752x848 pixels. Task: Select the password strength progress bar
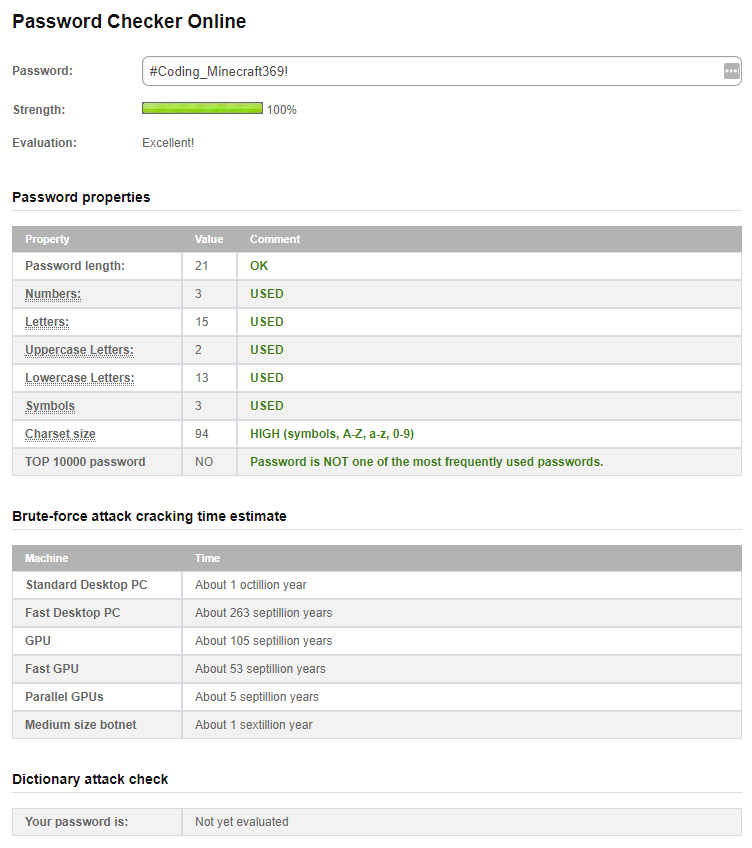coord(201,108)
